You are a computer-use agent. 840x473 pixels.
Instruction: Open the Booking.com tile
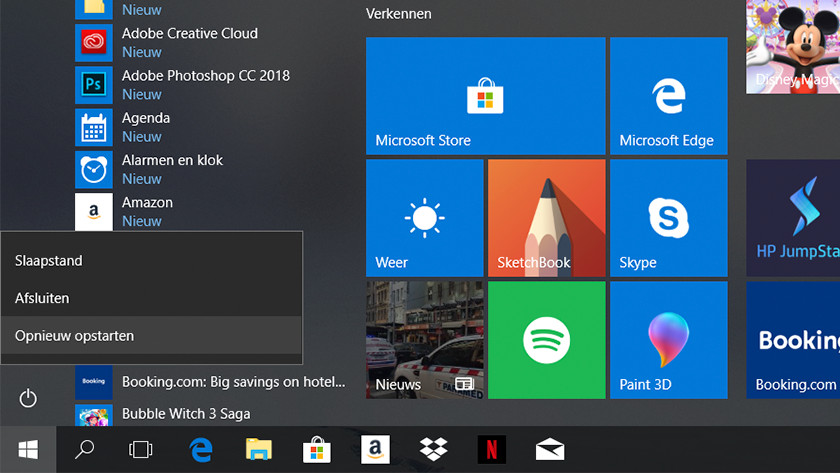point(793,340)
